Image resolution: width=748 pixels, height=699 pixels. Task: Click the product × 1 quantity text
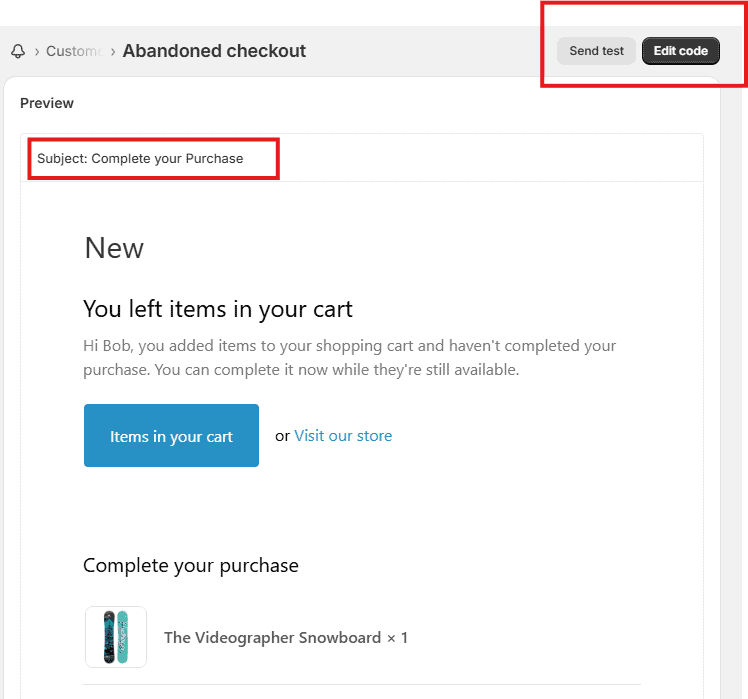tap(397, 637)
